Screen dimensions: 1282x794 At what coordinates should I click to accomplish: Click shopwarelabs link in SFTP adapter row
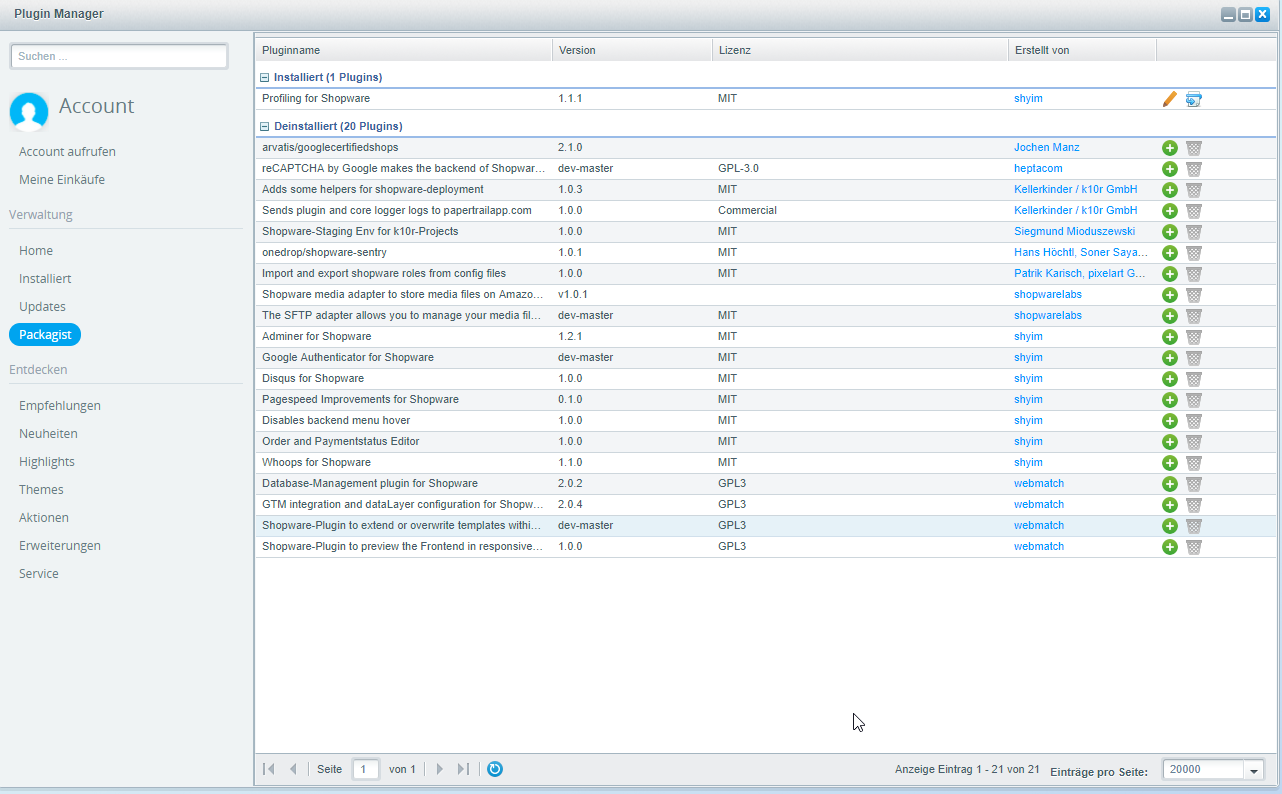pyautogui.click(x=1048, y=316)
